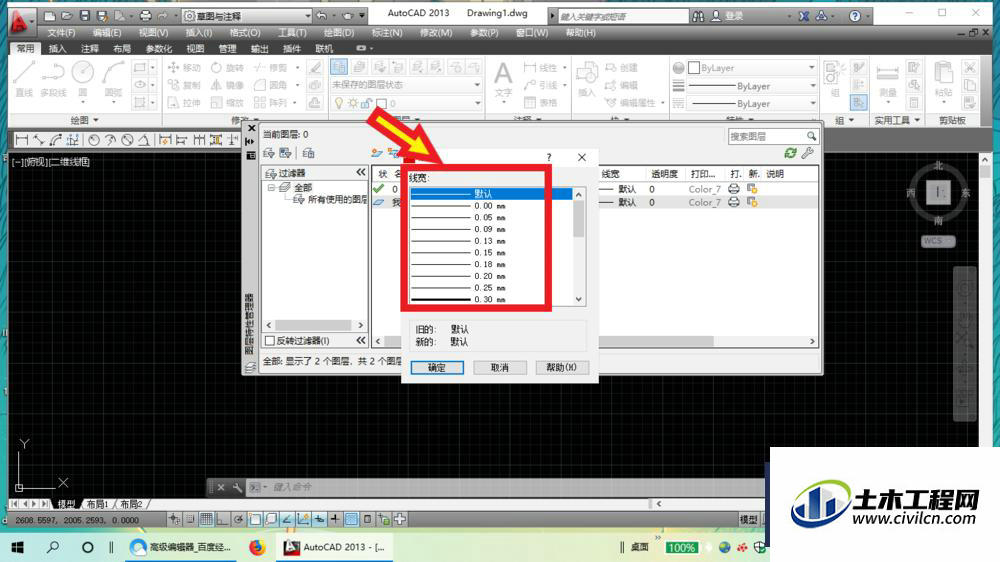Click the 插入 block insert icon
Viewport: 1000px width, 562px height.
pos(587,80)
